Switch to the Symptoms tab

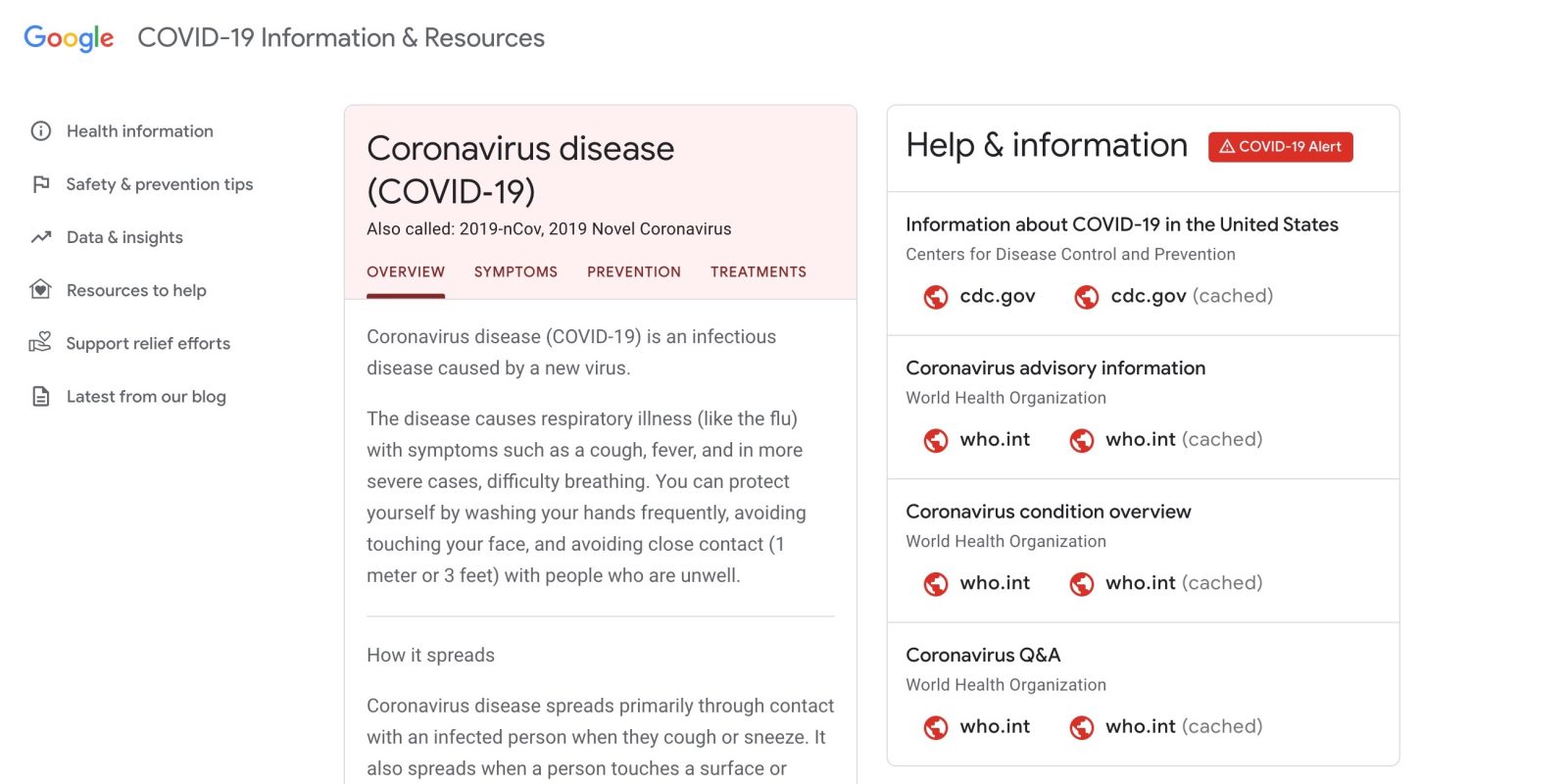click(x=515, y=272)
